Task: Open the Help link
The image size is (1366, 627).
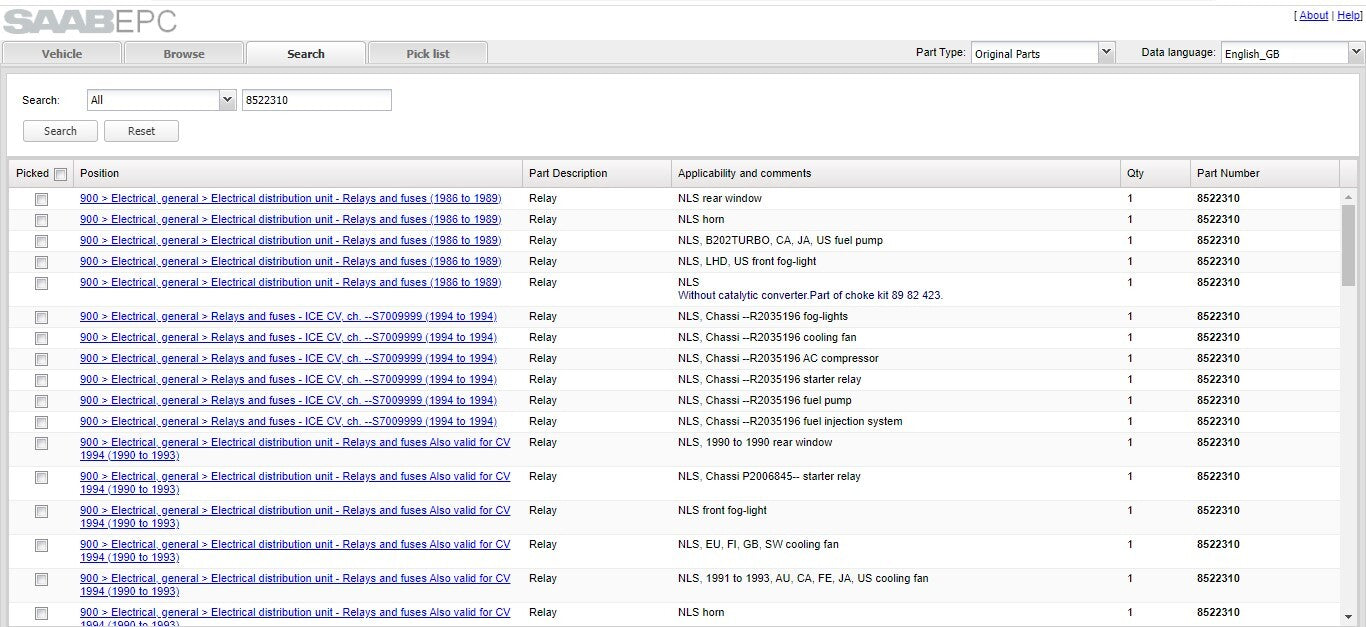Action: coord(1349,15)
